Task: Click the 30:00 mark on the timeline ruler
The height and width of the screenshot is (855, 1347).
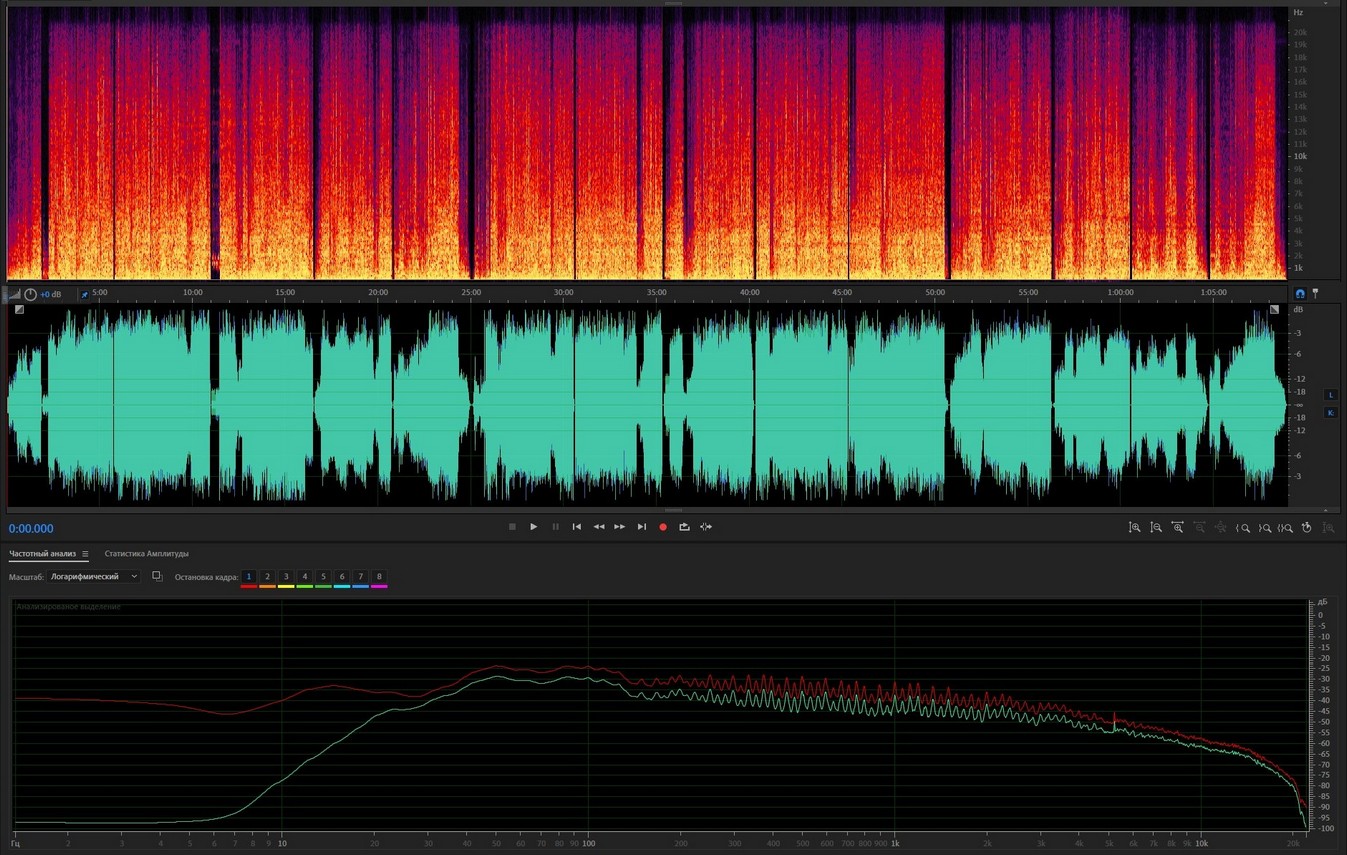Action: (564, 293)
